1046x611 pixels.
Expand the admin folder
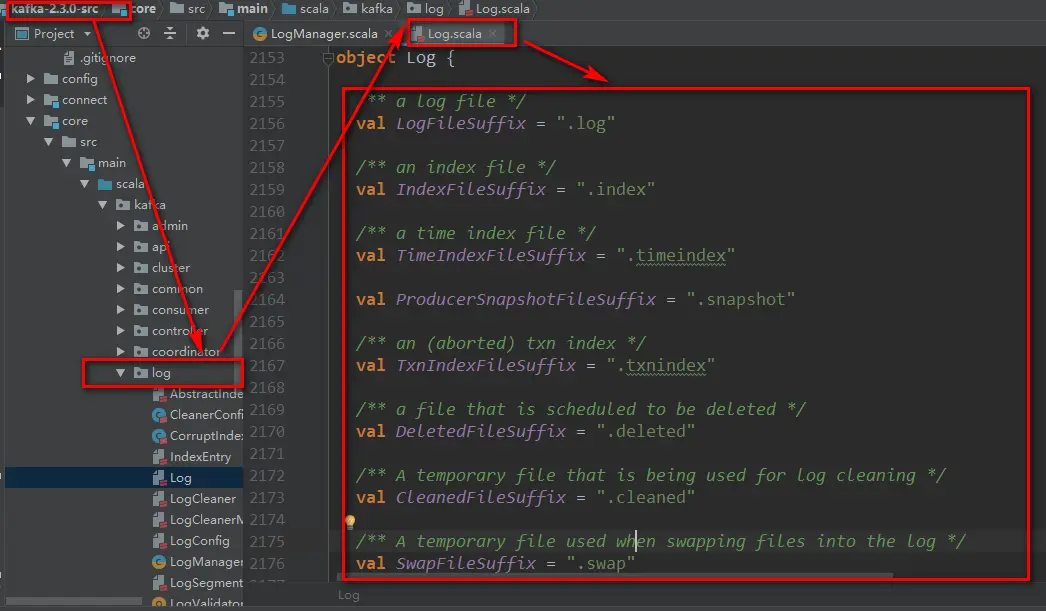[x=120, y=226]
